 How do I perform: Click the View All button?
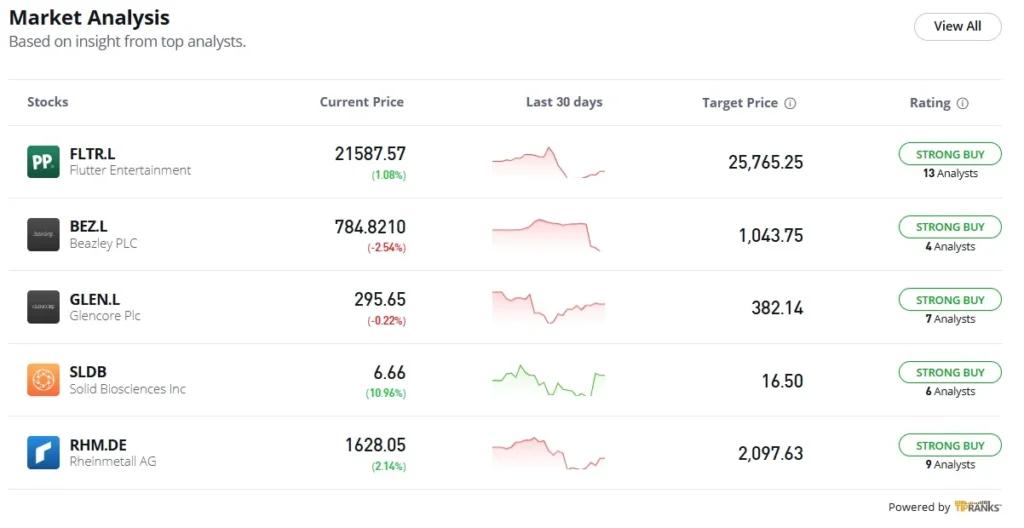(957, 27)
